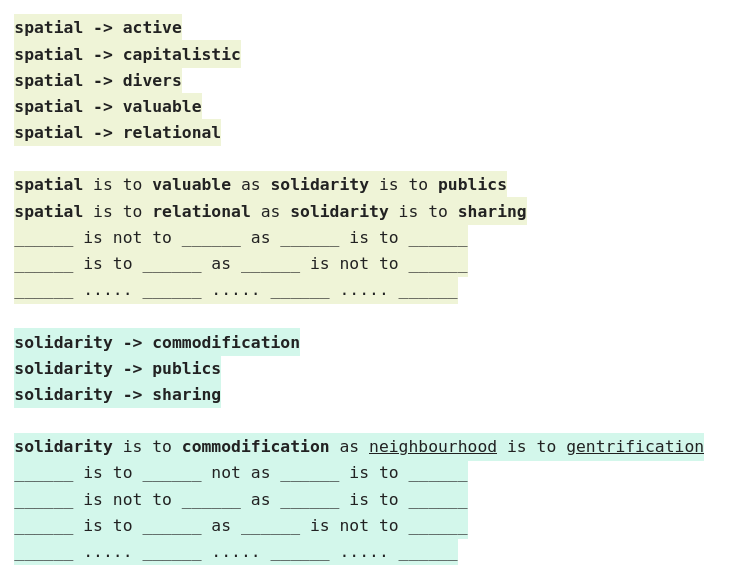Select the 'solidarity -> sharing' line
Viewport: 740px width, 580px height.
118,395
